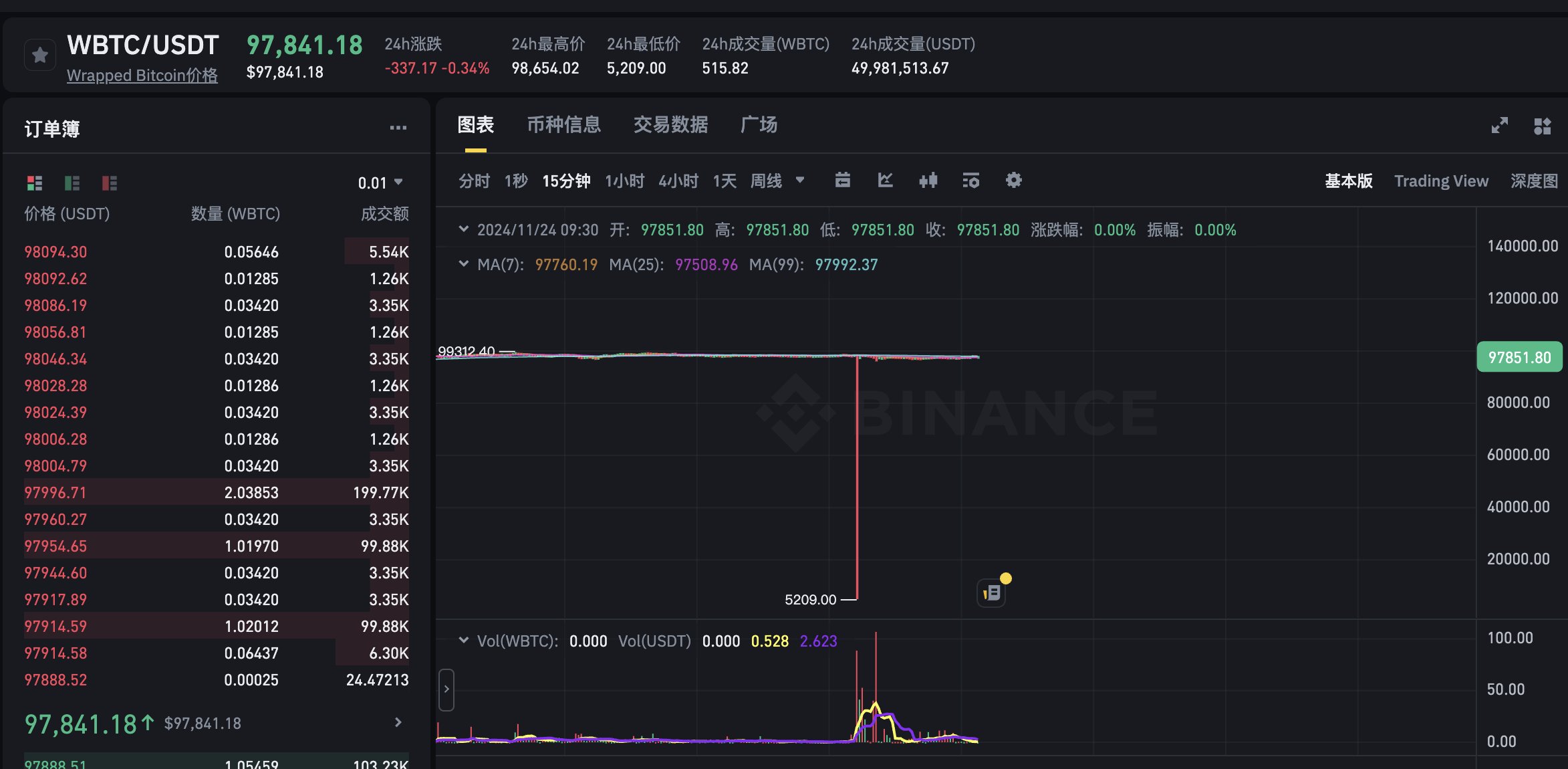Screen dimensions: 1568x769
Task: Switch chart to Trading View mode
Action: (1441, 181)
